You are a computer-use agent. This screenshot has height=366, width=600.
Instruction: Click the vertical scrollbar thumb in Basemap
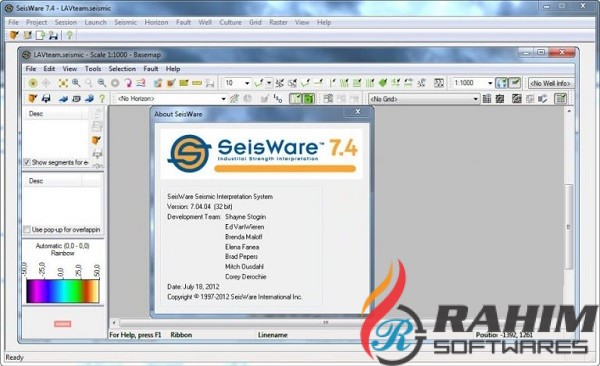[569, 227]
